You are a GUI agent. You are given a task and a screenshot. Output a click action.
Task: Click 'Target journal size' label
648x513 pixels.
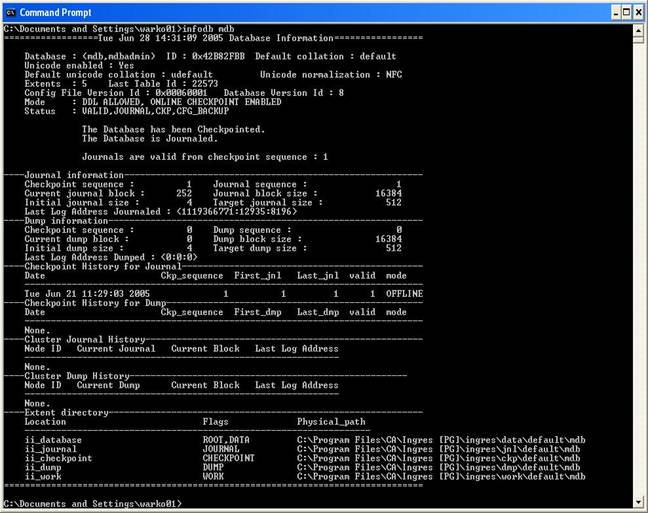(x=267, y=202)
